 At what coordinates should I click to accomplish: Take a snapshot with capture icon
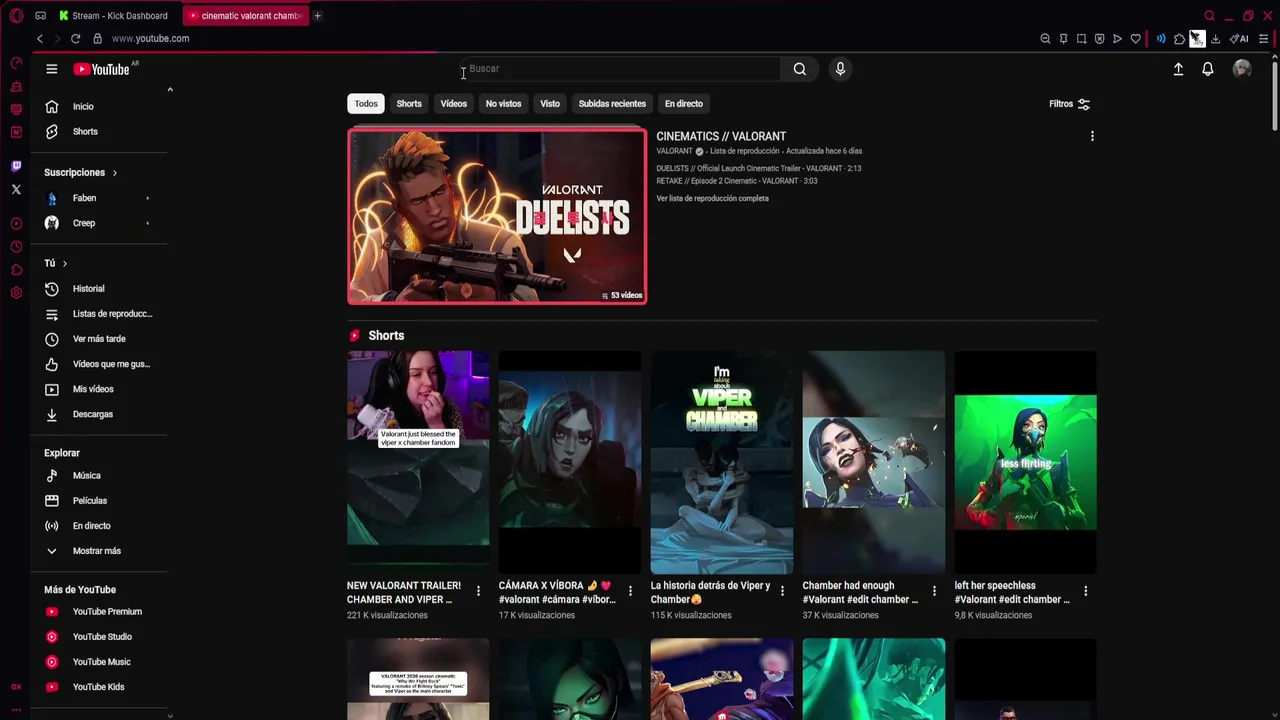click(1081, 39)
